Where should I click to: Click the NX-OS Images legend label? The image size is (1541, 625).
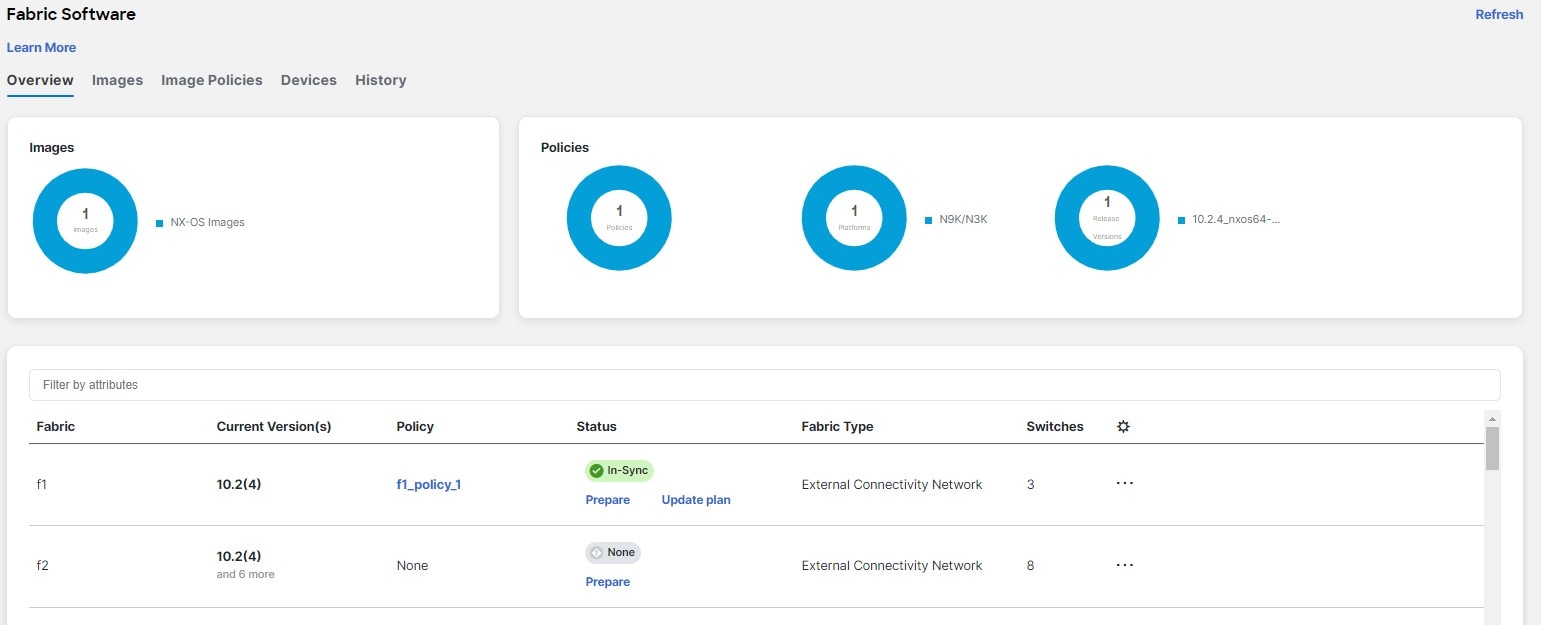pos(208,223)
